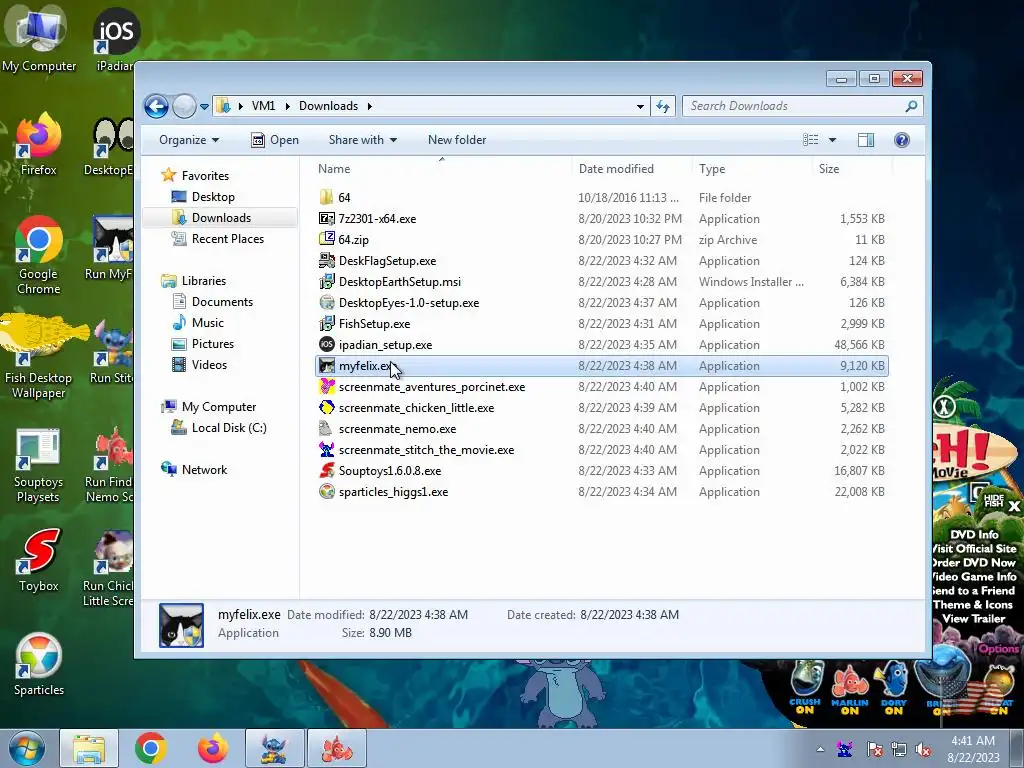This screenshot has height=768, width=1024.
Task: Click the Help question mark icon
Action: 902,140
